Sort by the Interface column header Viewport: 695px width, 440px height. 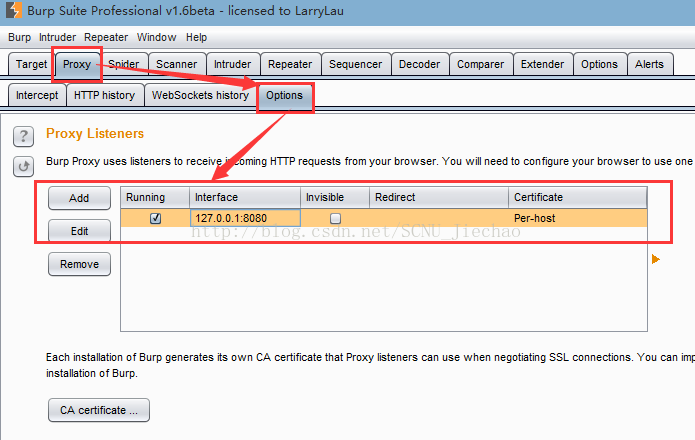tap(245, 197)
